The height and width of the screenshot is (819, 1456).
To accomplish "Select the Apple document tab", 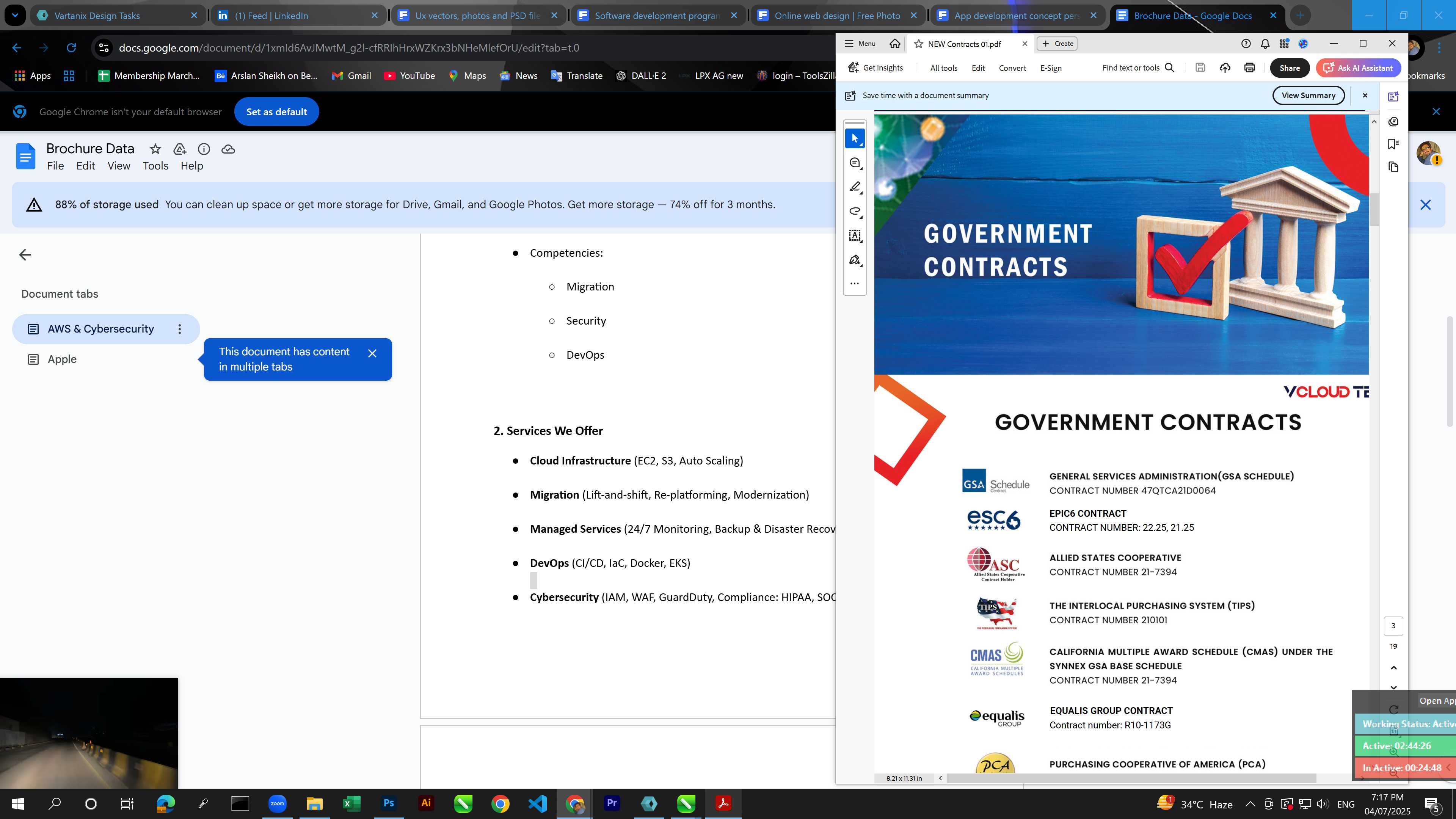I will coord(106,359).
